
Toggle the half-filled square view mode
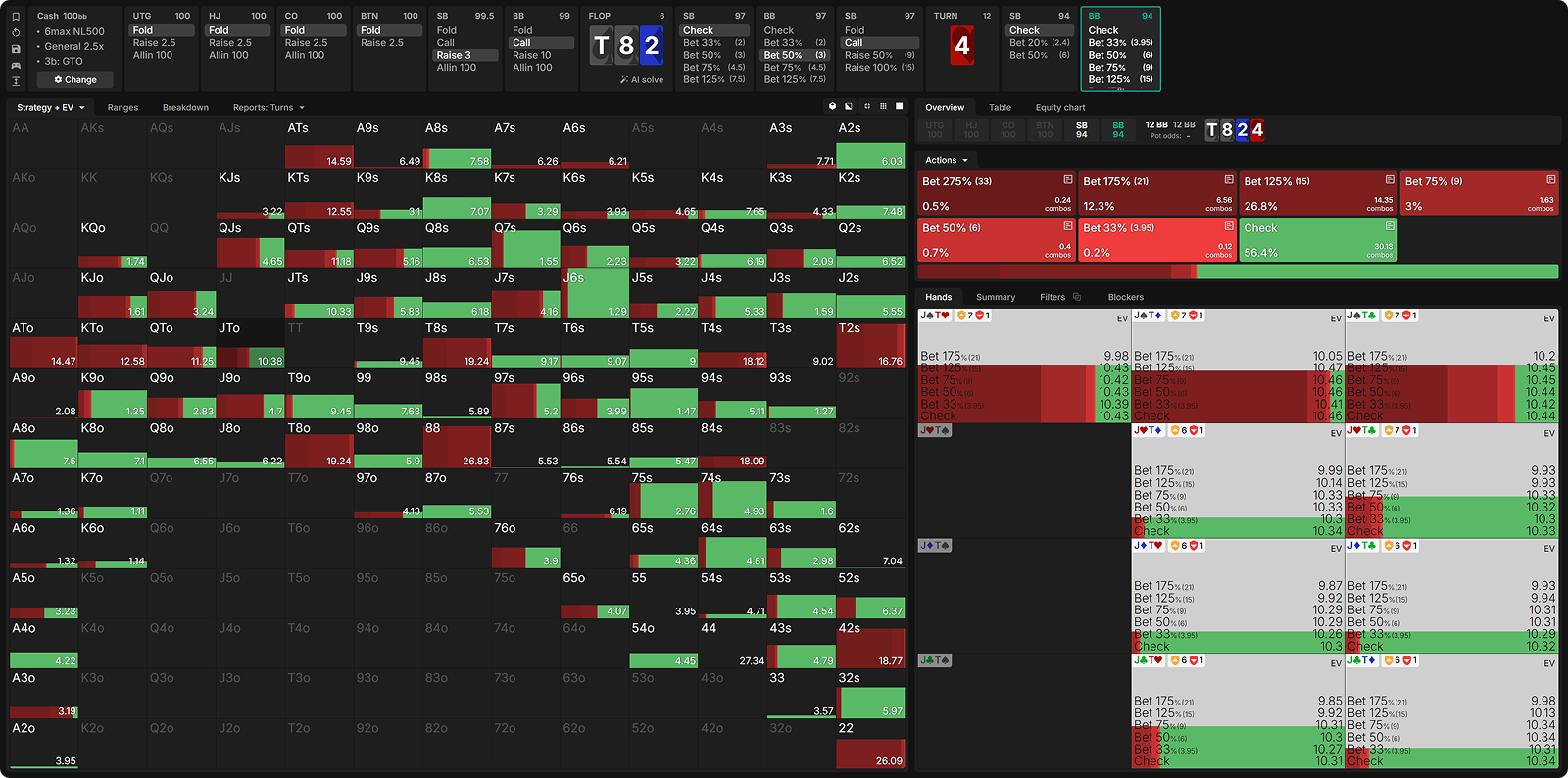pyautogui.click(x=849, y=106)
